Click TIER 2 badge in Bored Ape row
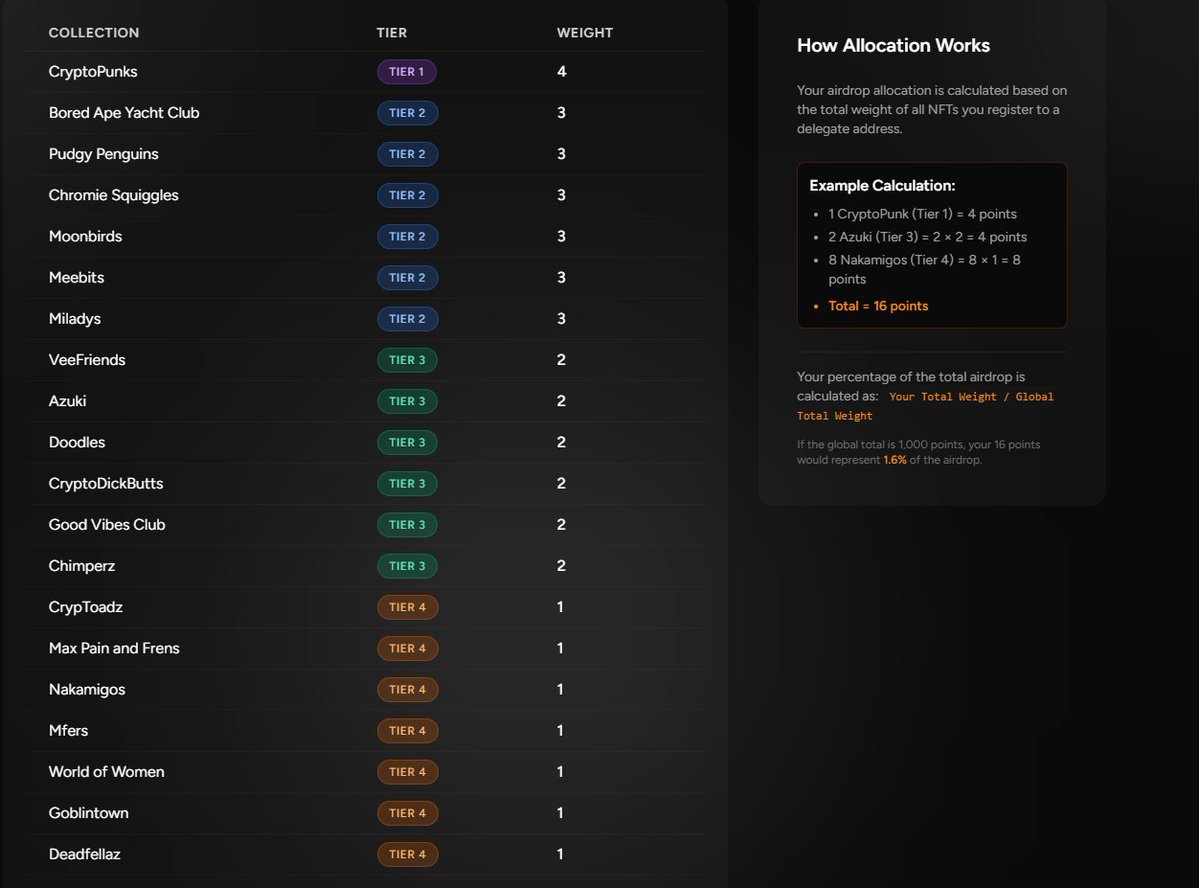The image size is (1199, 888). click(x=408, y=113)
